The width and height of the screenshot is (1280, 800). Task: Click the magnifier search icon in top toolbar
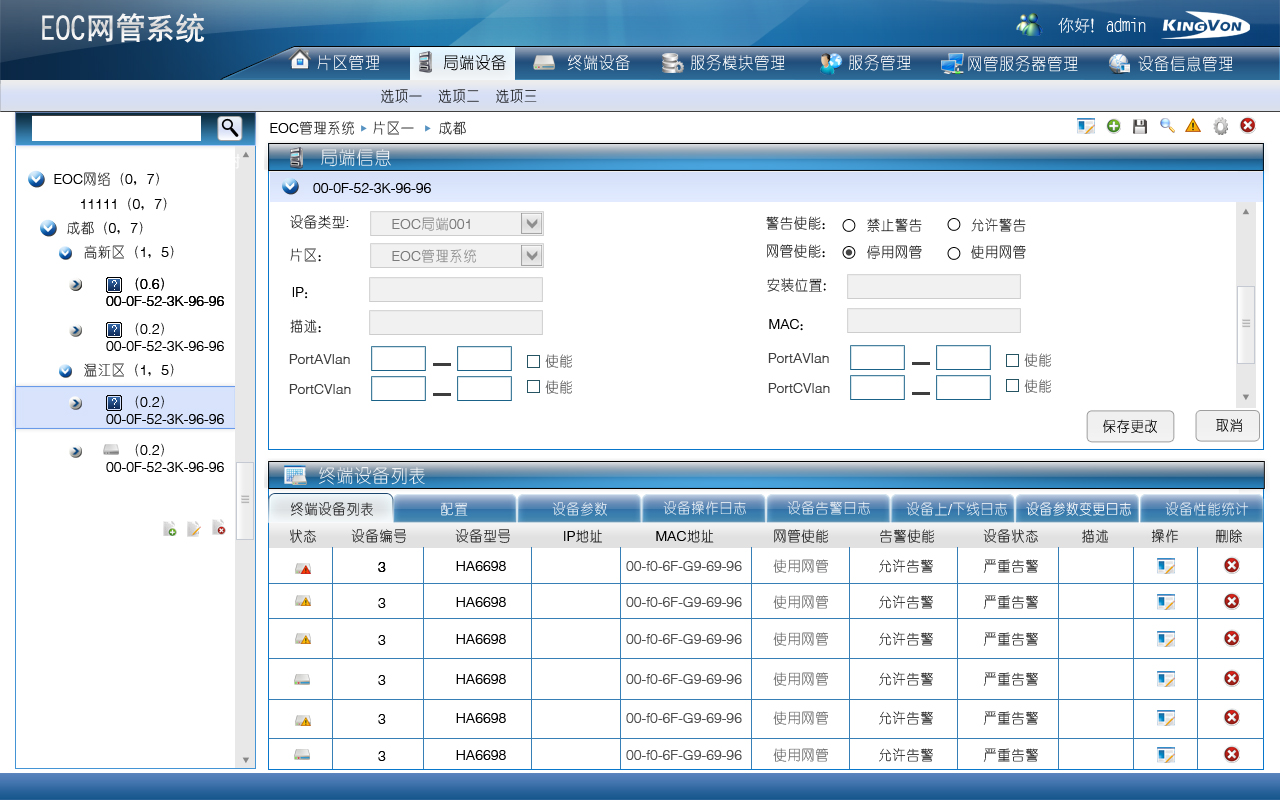1167,126
